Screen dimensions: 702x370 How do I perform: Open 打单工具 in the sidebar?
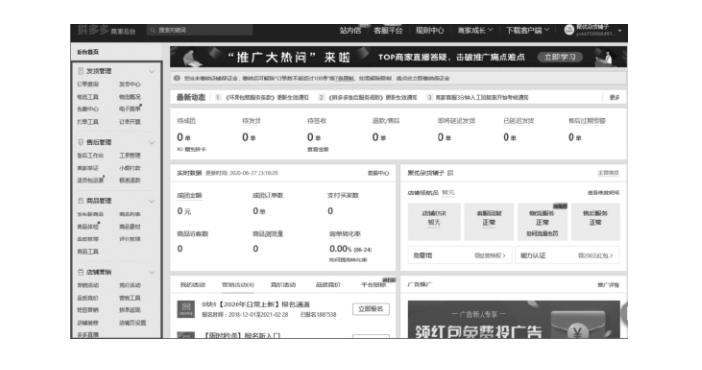88,122
